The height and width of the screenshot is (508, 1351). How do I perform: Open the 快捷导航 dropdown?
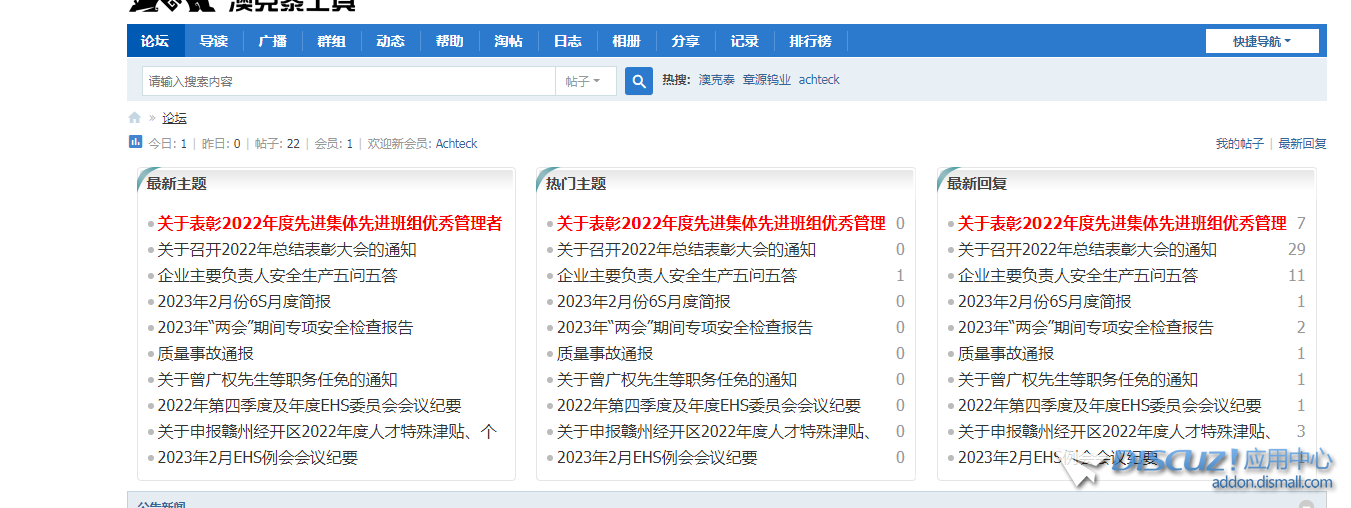point(1262,41)
